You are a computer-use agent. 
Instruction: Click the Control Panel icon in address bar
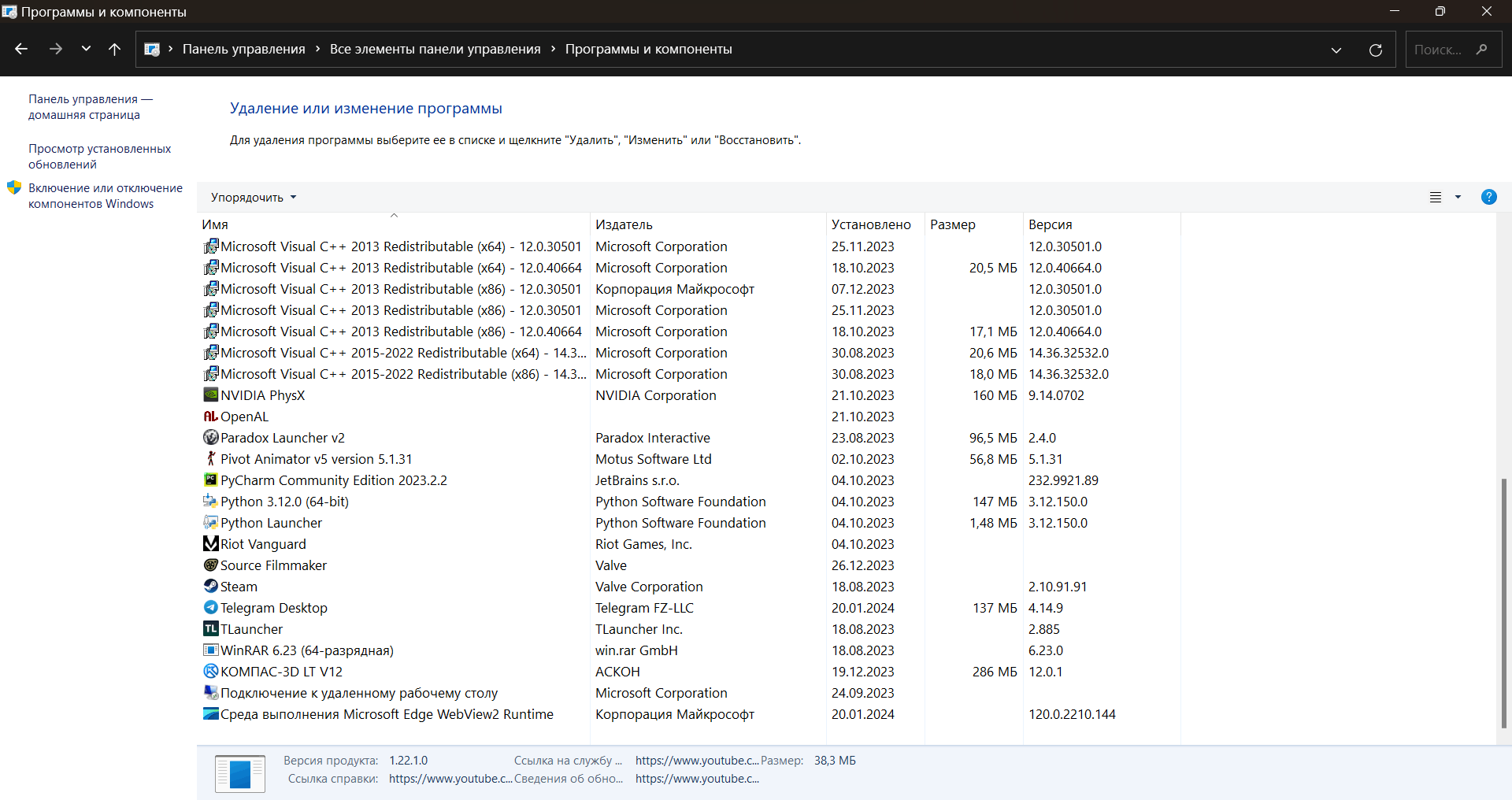point(152,49)
